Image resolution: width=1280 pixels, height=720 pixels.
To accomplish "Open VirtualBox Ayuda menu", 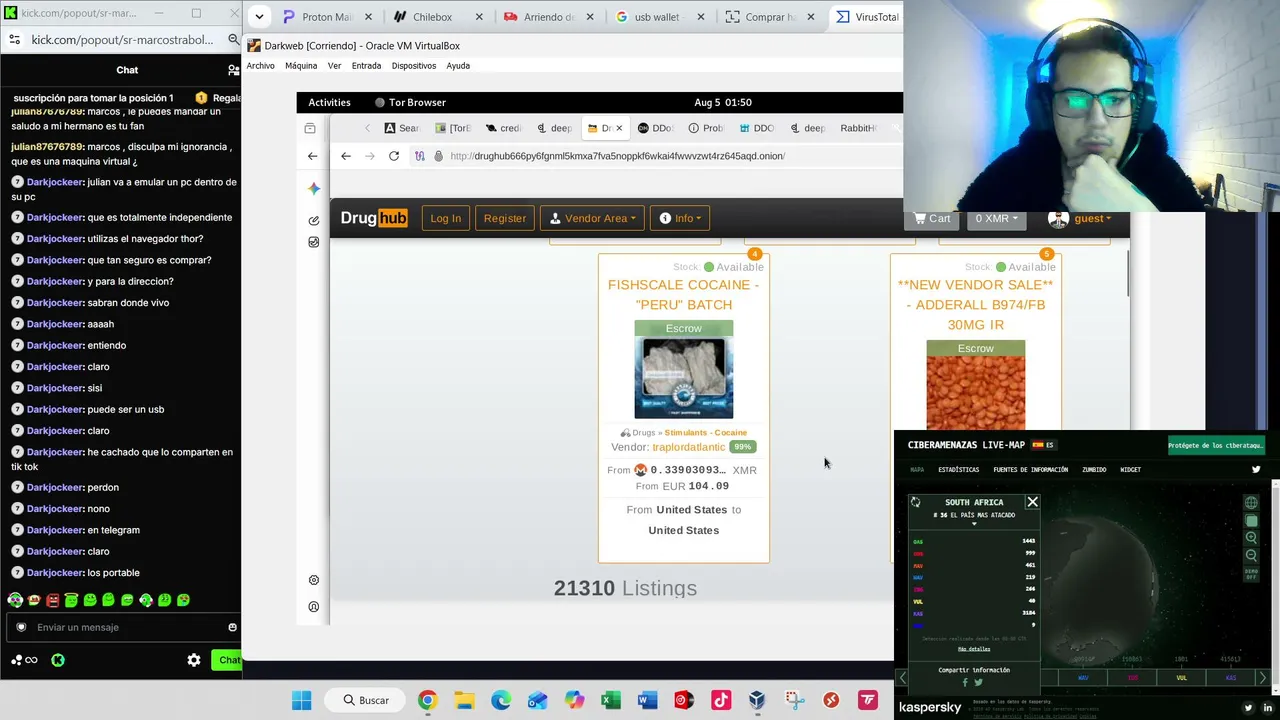I will (458, 66).
